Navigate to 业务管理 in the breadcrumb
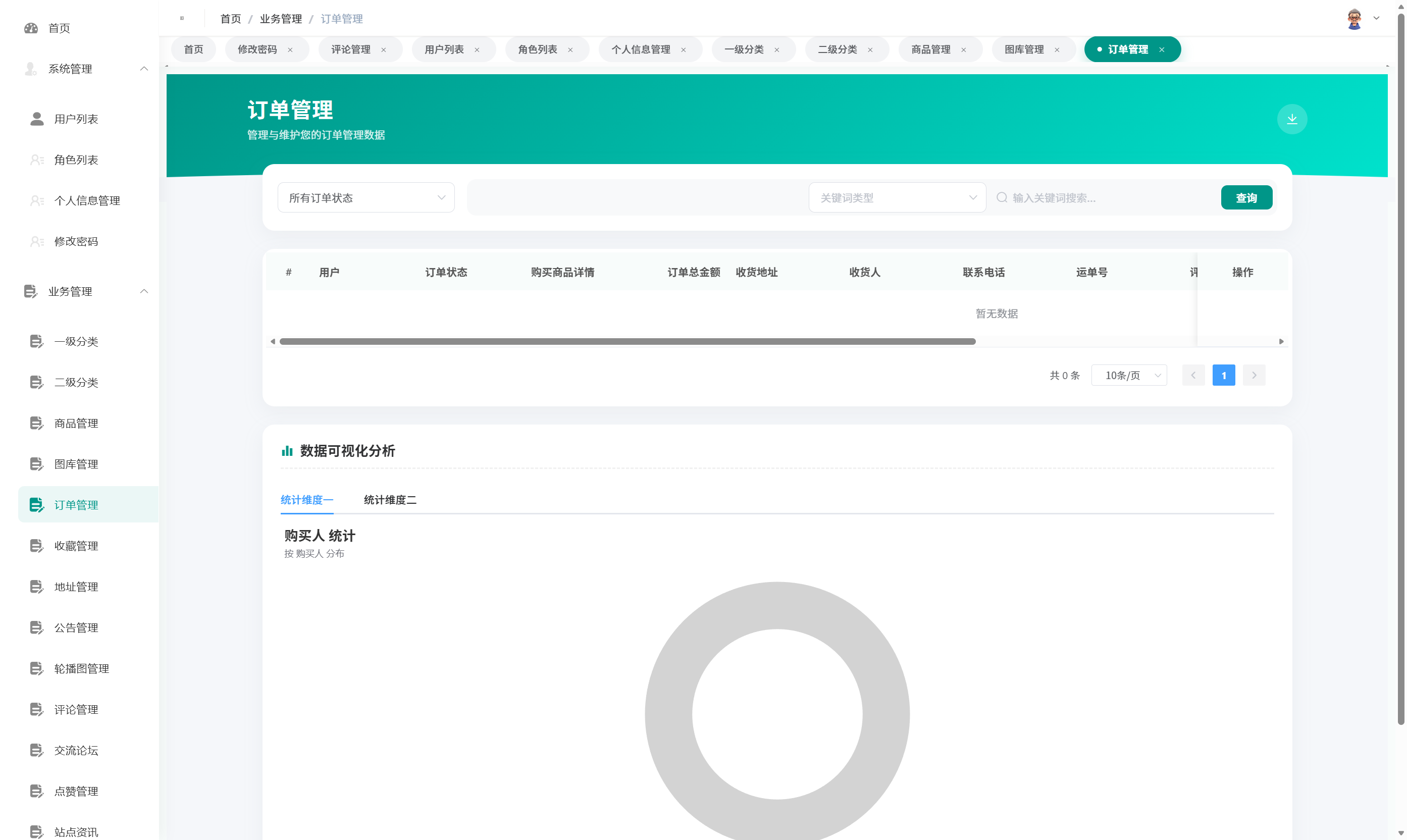Screen dimensions: 1407x840 tap(281, 19)
